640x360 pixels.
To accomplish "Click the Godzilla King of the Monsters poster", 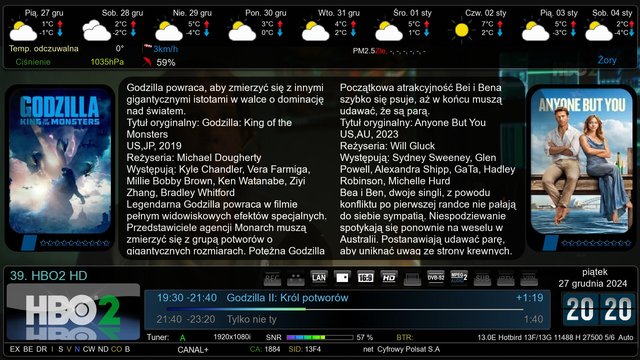I will pyautogui.click(x=60, y=161).
